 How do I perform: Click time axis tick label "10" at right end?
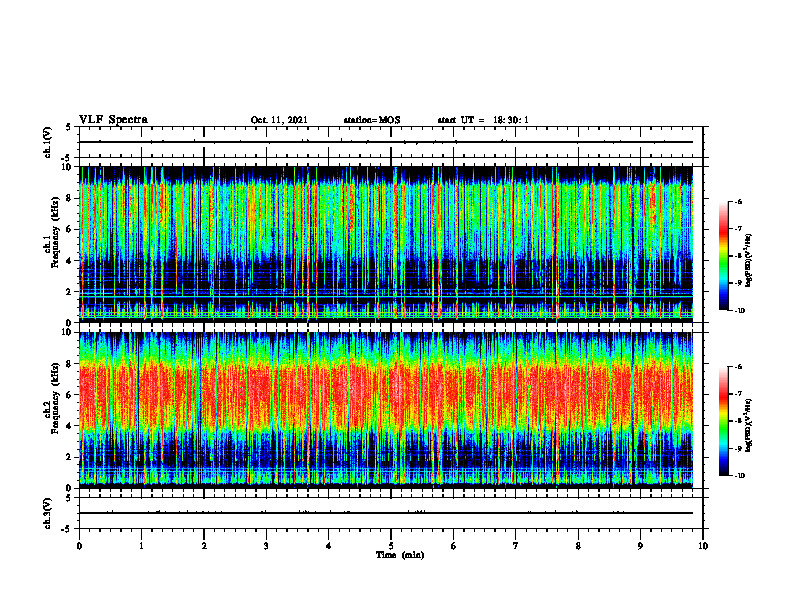pos(703,546)
